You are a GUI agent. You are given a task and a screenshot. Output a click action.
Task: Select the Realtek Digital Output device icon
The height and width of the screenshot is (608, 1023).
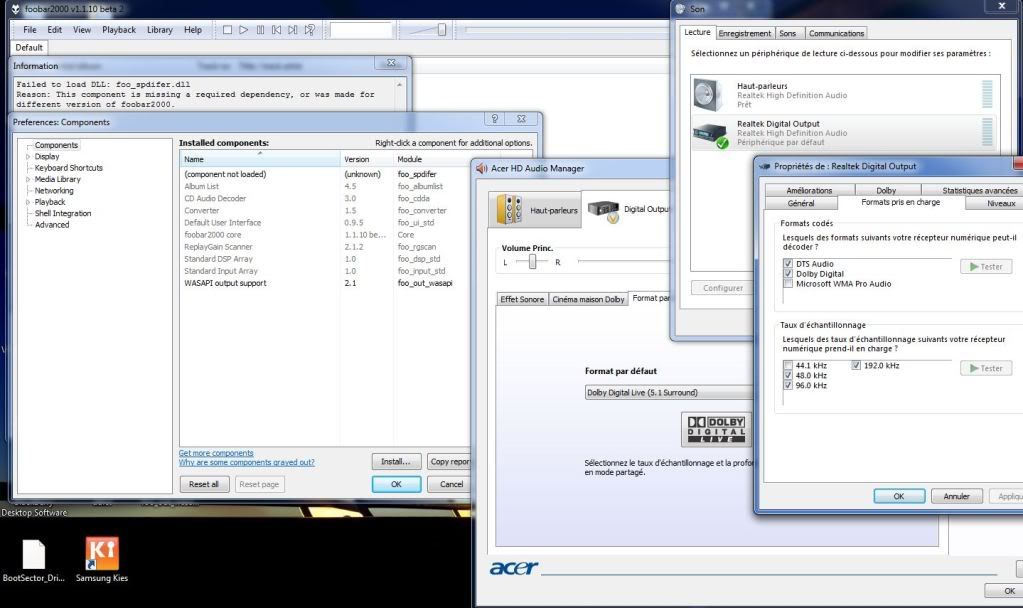pyautogui.click(x=710, y=134)
